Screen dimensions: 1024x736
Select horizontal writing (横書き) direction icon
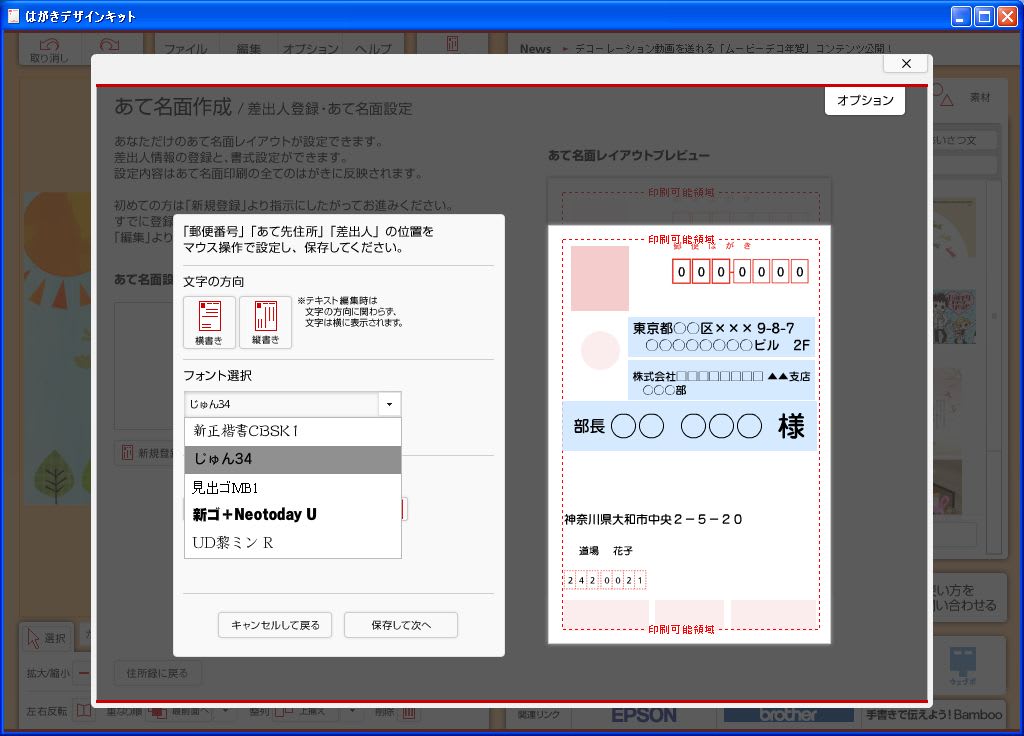(x=209, y=322)
